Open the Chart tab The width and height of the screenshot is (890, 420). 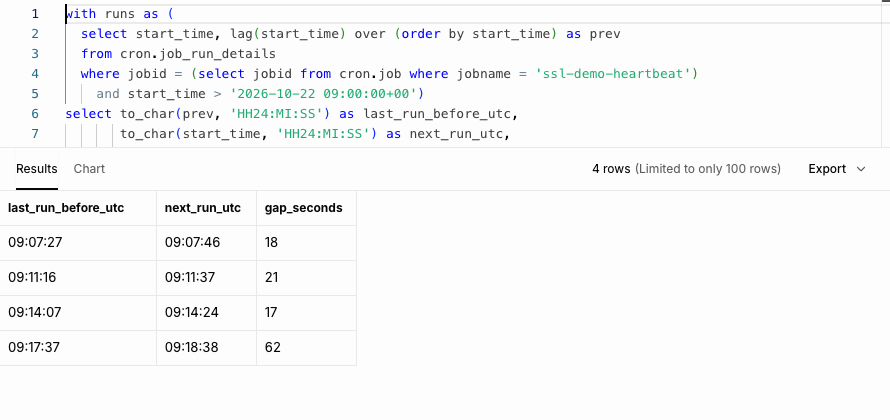coord(89,169)
